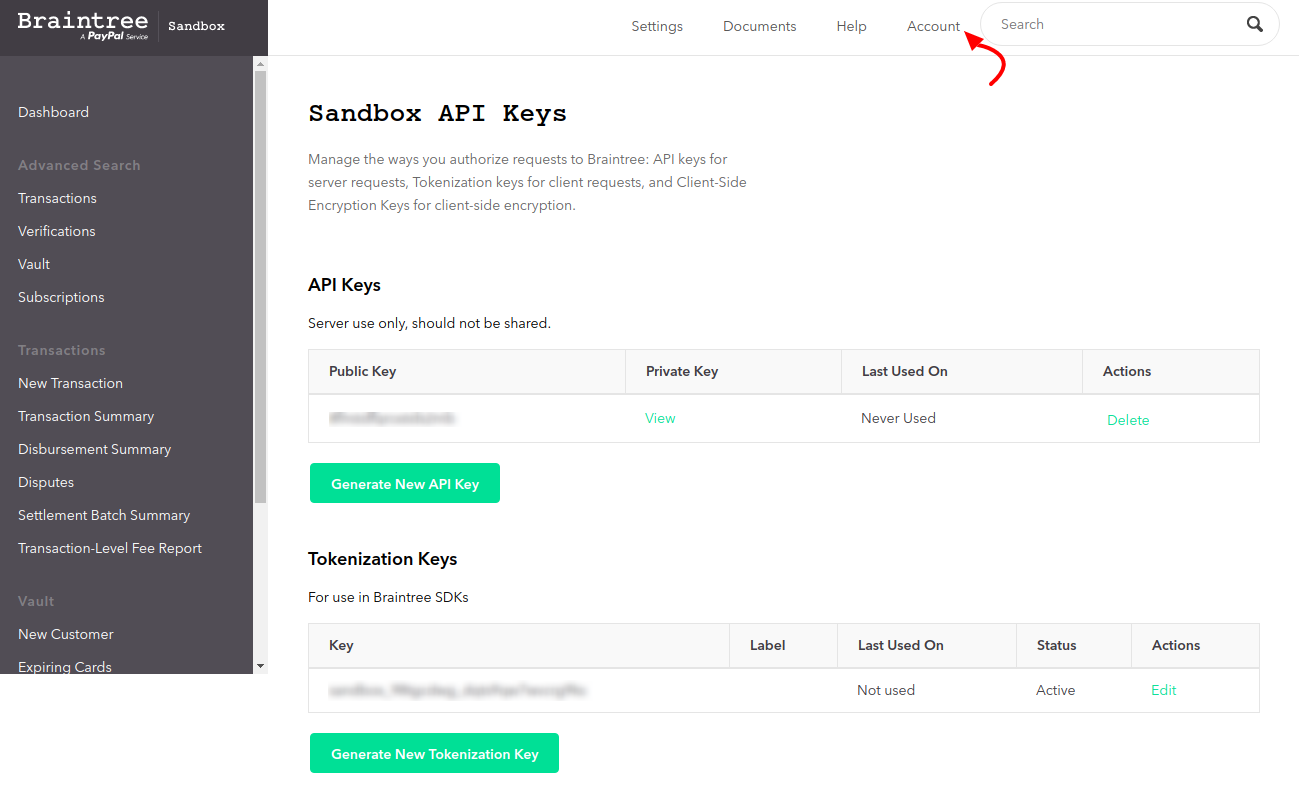
Task: Click the blurred public key value
Action: (392, 418)
